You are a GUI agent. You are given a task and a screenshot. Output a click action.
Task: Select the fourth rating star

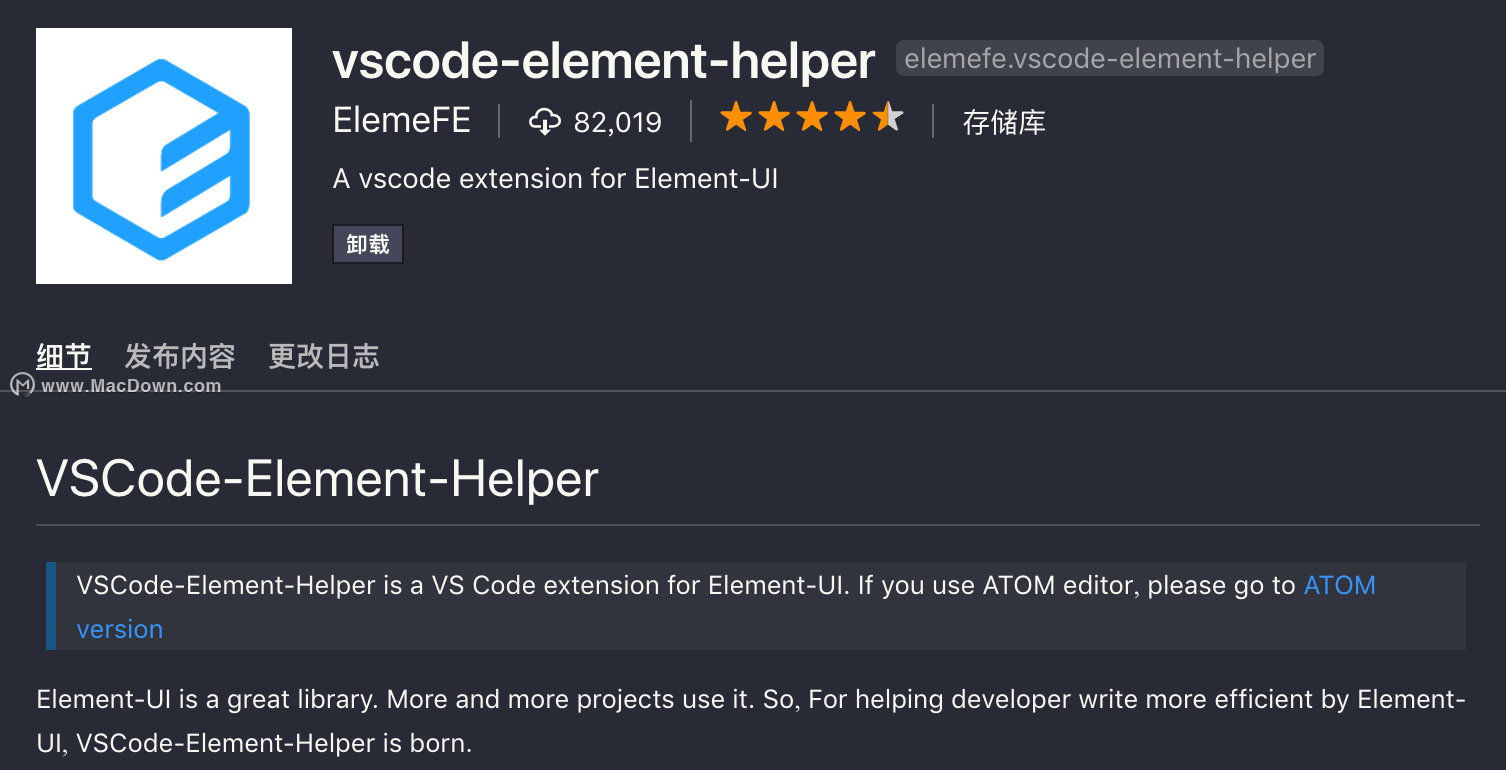tap(850, 118)
